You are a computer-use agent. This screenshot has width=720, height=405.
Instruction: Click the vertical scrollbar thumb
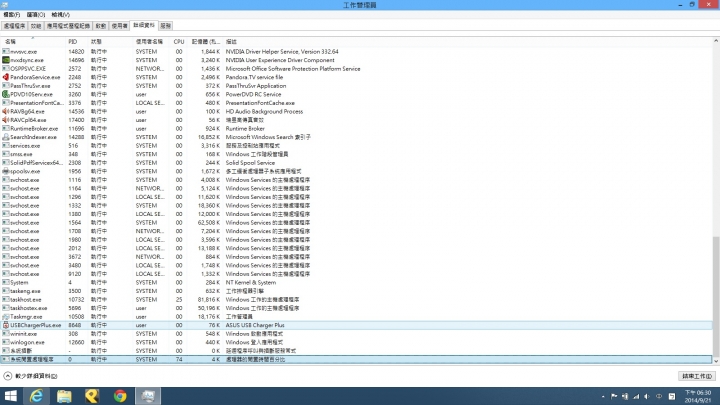(716, 297)
